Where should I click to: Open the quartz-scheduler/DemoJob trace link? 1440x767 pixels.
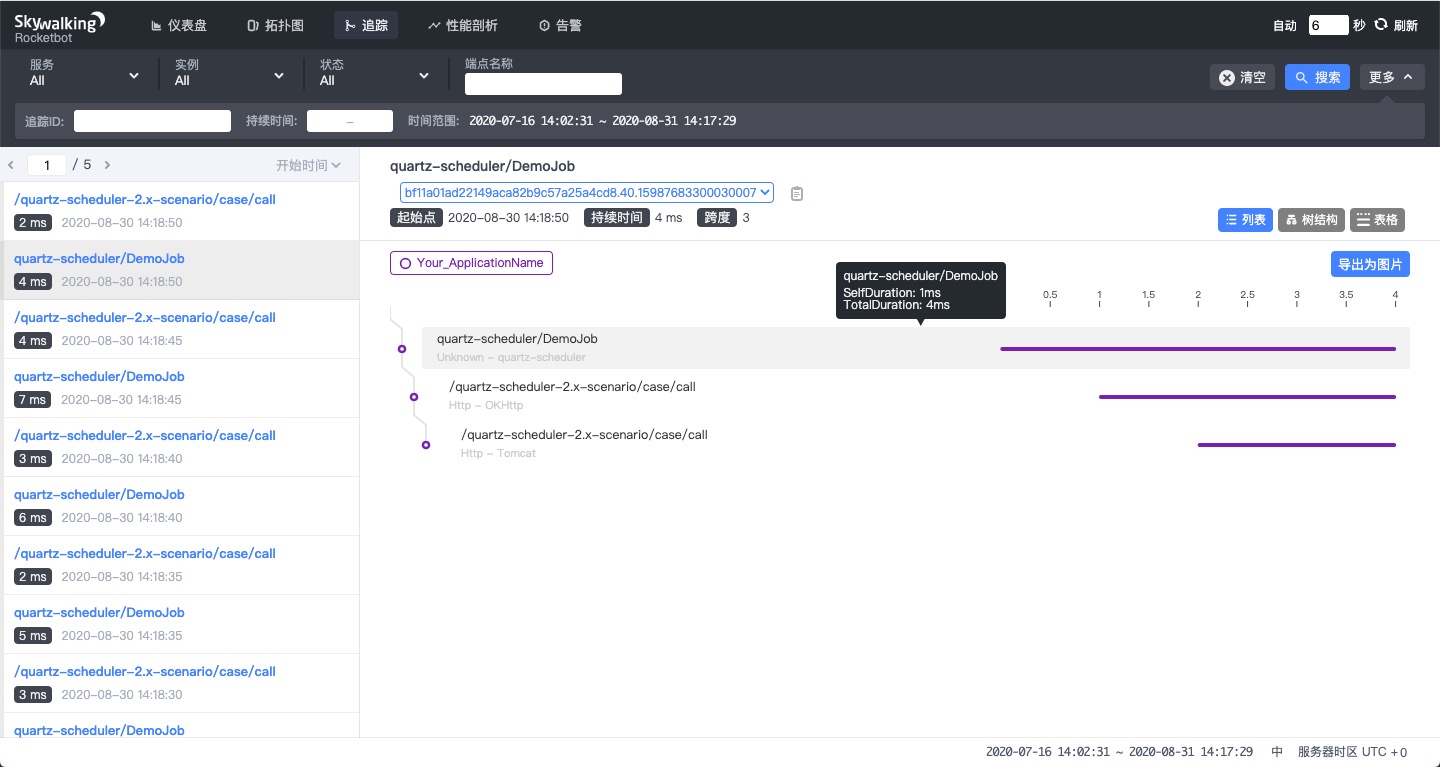(x=99, y=258)
